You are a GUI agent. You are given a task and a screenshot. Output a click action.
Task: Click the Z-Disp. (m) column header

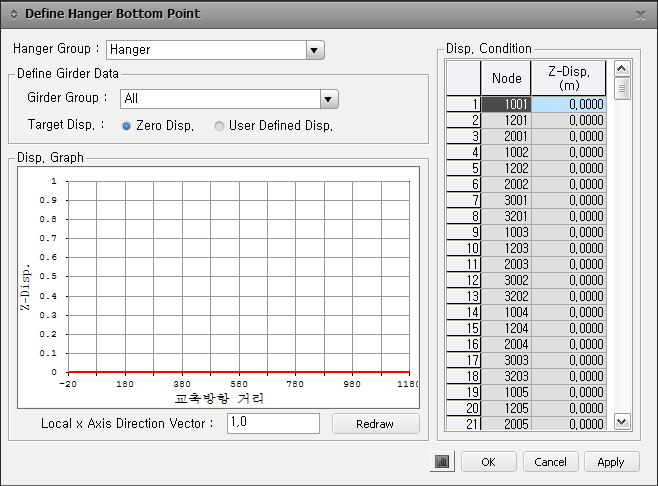point(568,78)
